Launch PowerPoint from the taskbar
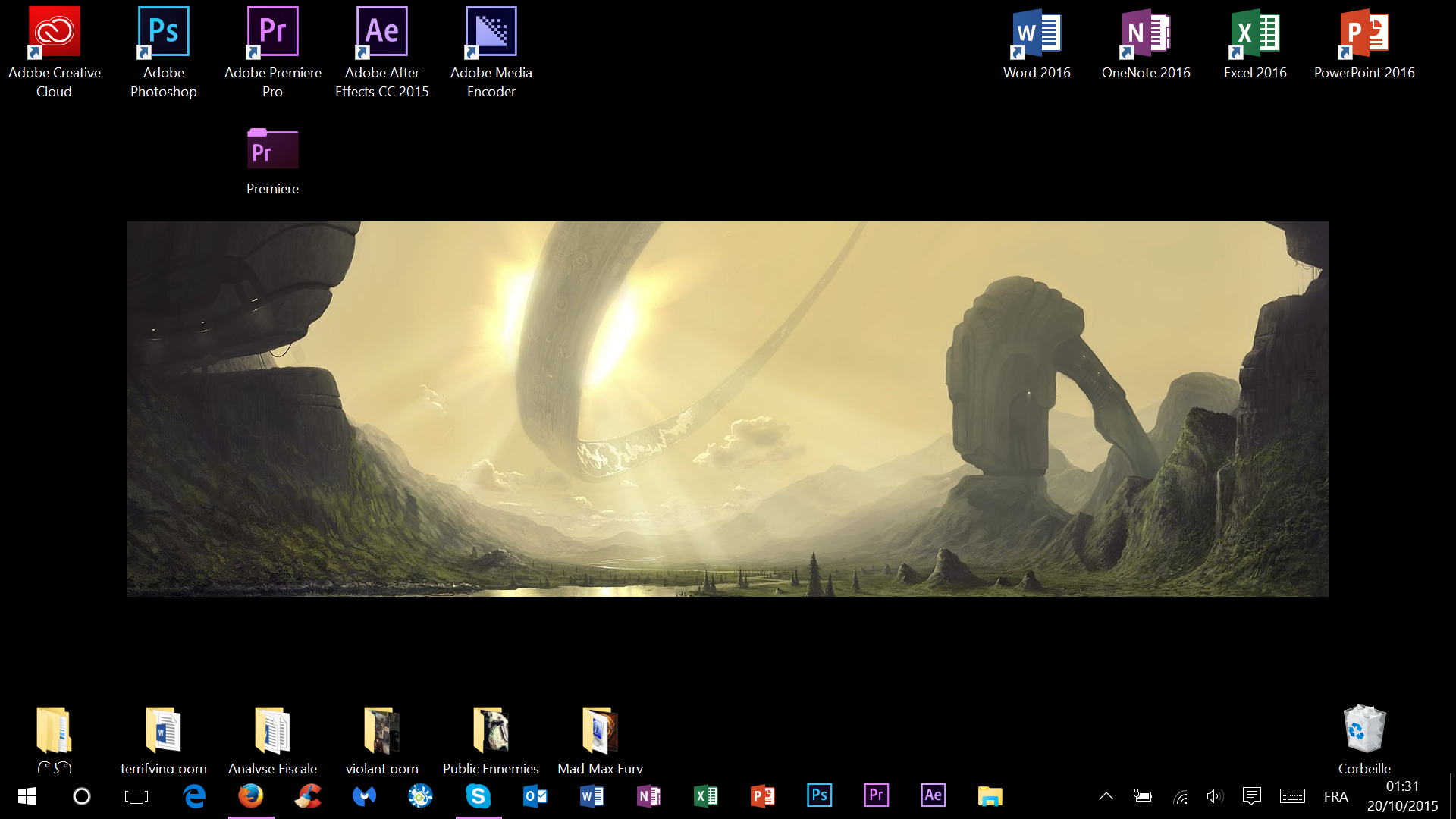 763,796
